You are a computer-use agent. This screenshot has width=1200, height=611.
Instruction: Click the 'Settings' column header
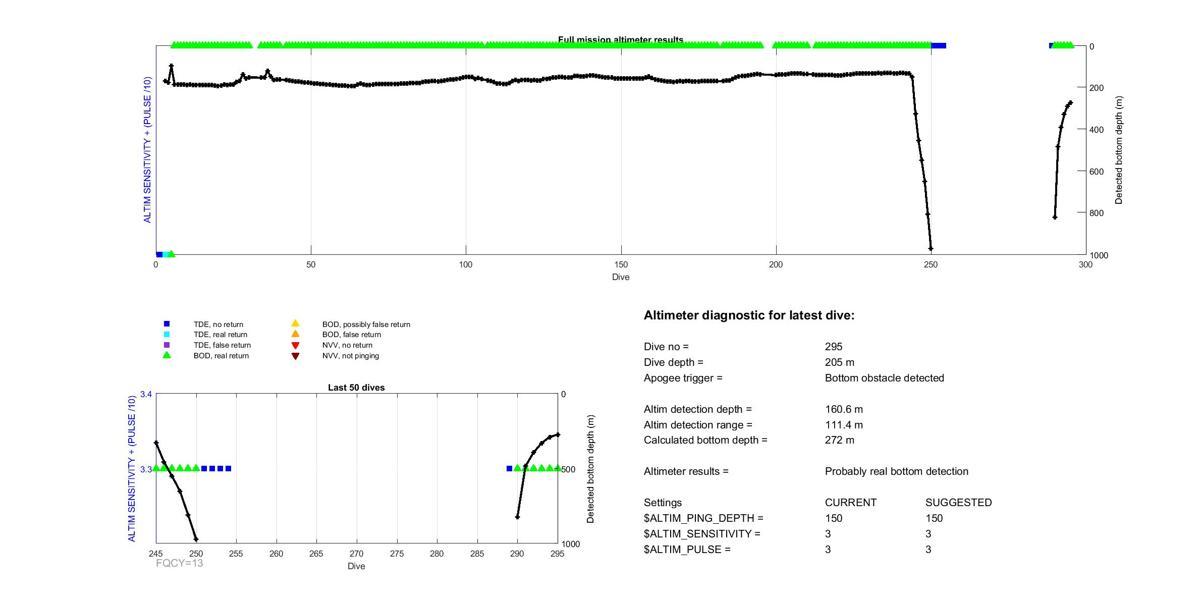pos(663,503)
